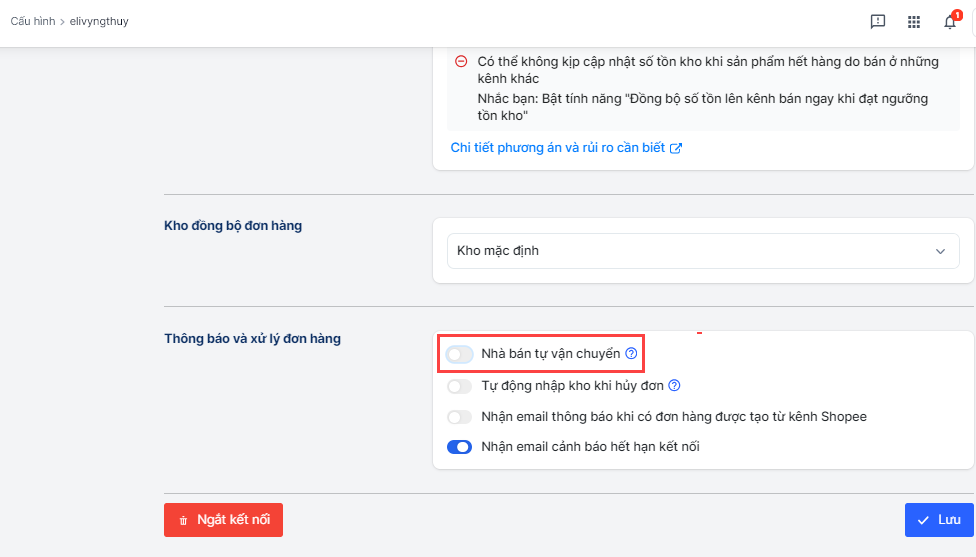Click the chevron arrow of warehouse dropdown
The width and height of the screenshot is (976, 557).
pyautogui.click(x=940, y=251)
